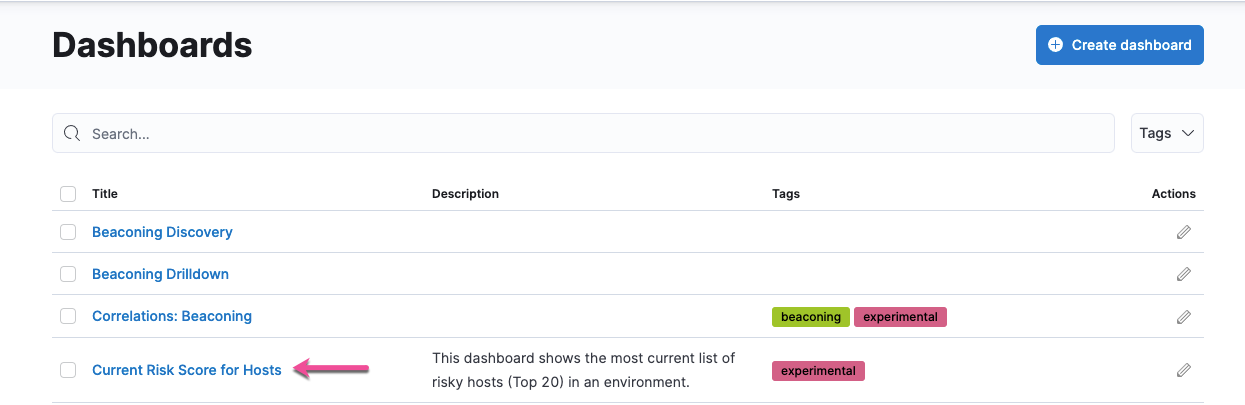Check the Beaconing Discovery row checkbox
The image size is (1245, 405).
pos(68,232)
